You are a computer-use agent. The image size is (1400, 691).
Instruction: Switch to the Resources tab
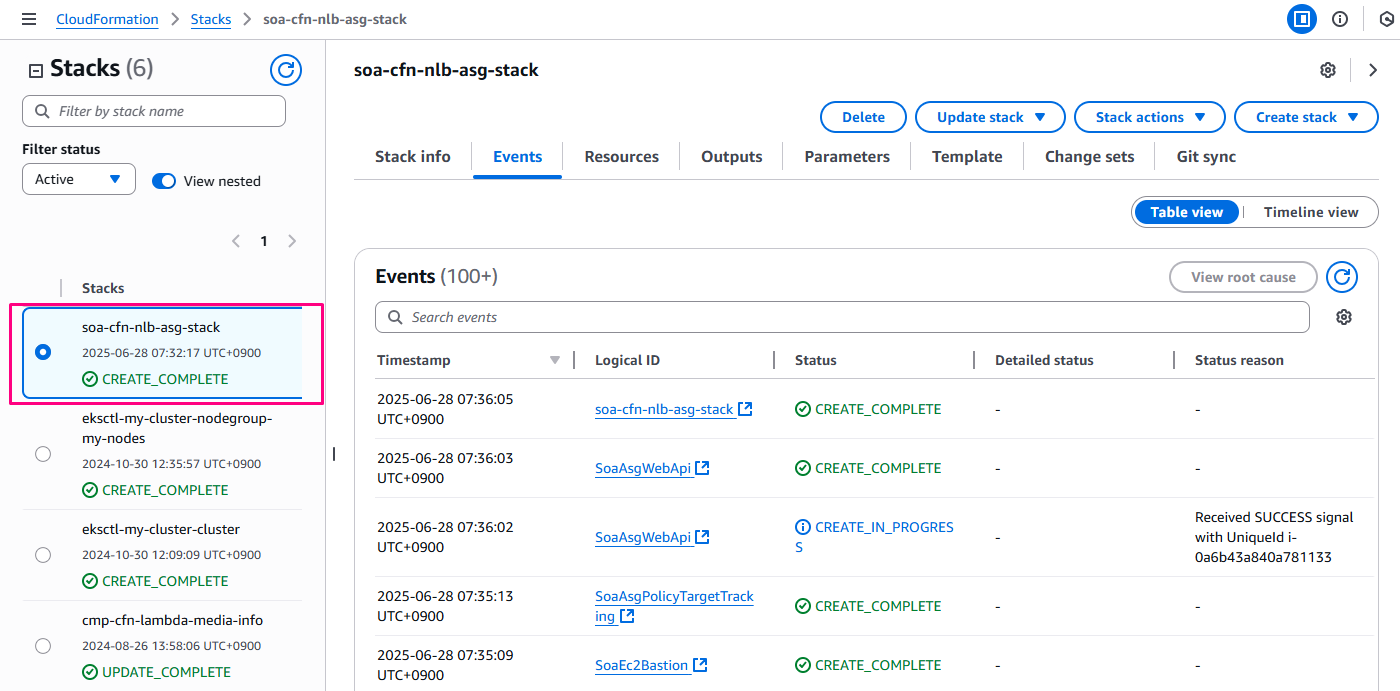click(x=621, y=157)
